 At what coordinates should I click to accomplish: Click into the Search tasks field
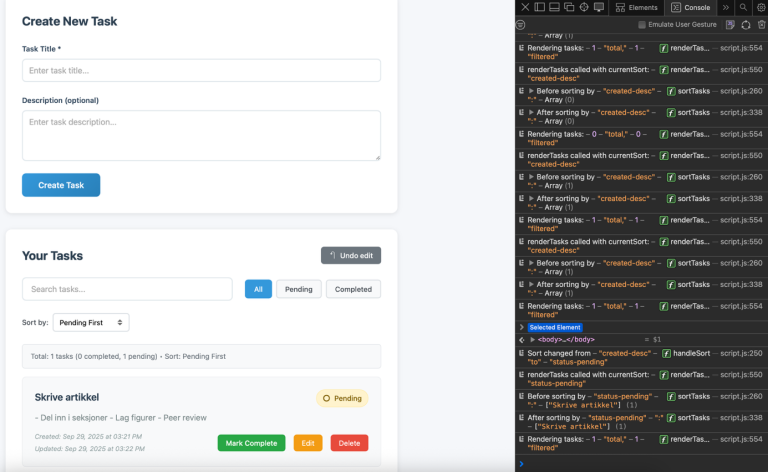coord(127,289)
